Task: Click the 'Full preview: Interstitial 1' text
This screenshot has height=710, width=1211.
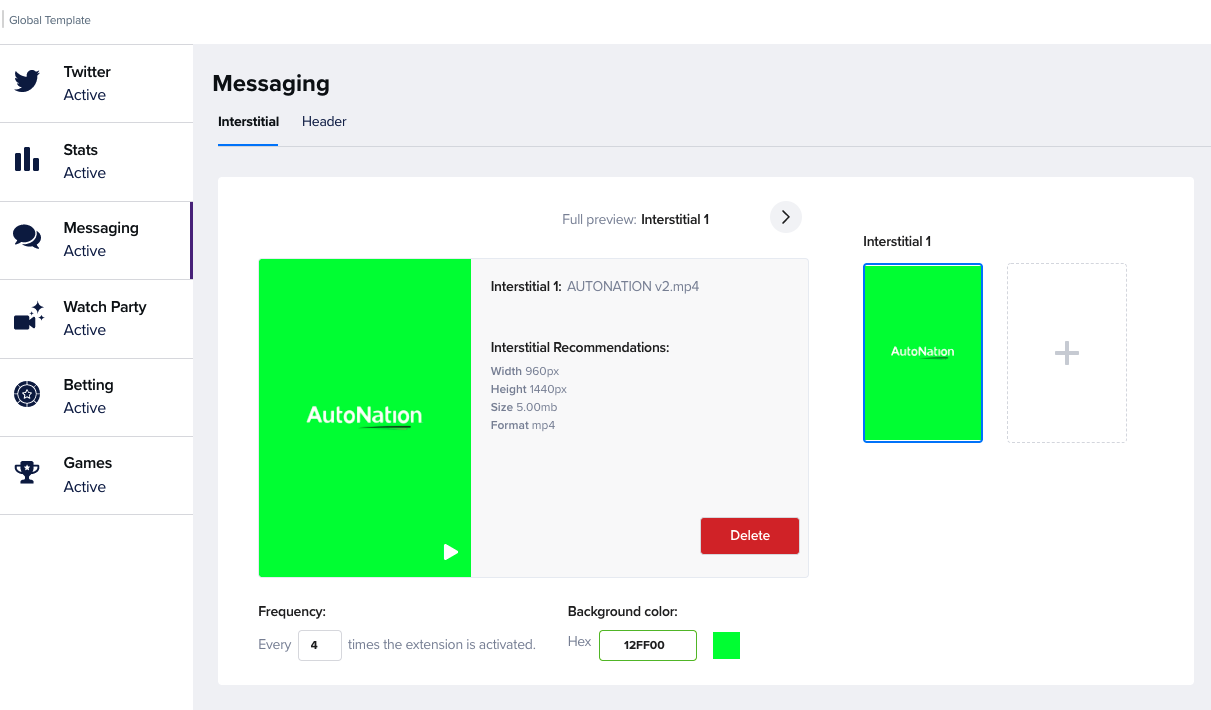Action: [x=636, y=219]
